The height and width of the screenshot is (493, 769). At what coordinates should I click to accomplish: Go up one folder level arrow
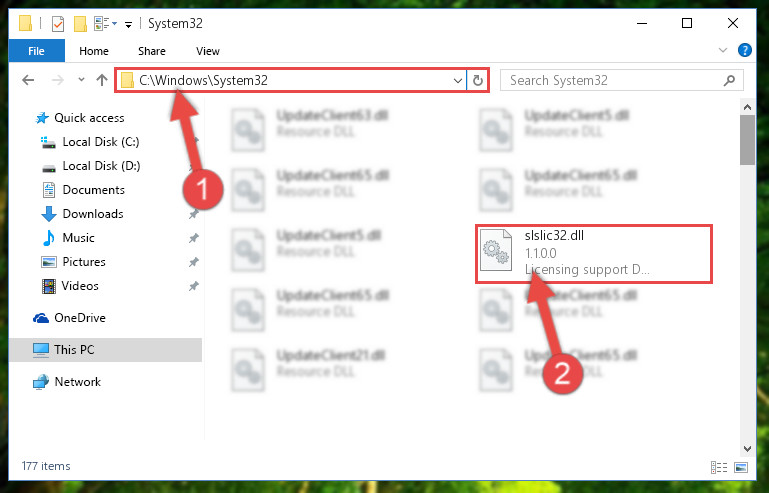(x=102, y=80)
